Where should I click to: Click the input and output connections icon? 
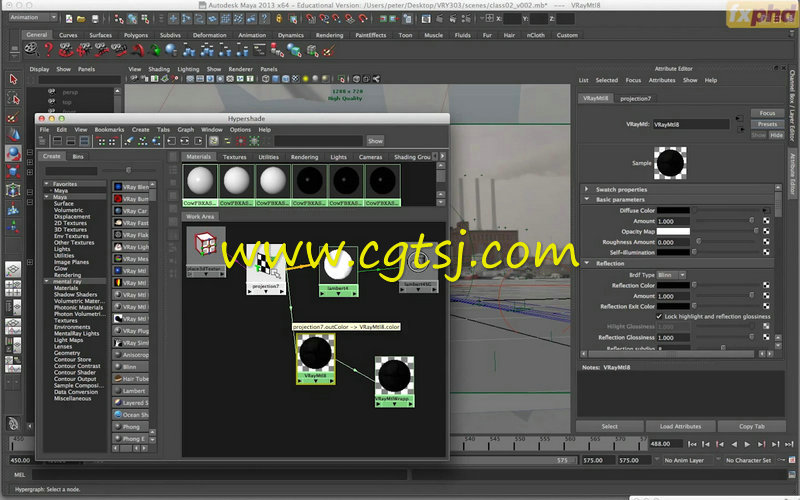tap(185, 141)
